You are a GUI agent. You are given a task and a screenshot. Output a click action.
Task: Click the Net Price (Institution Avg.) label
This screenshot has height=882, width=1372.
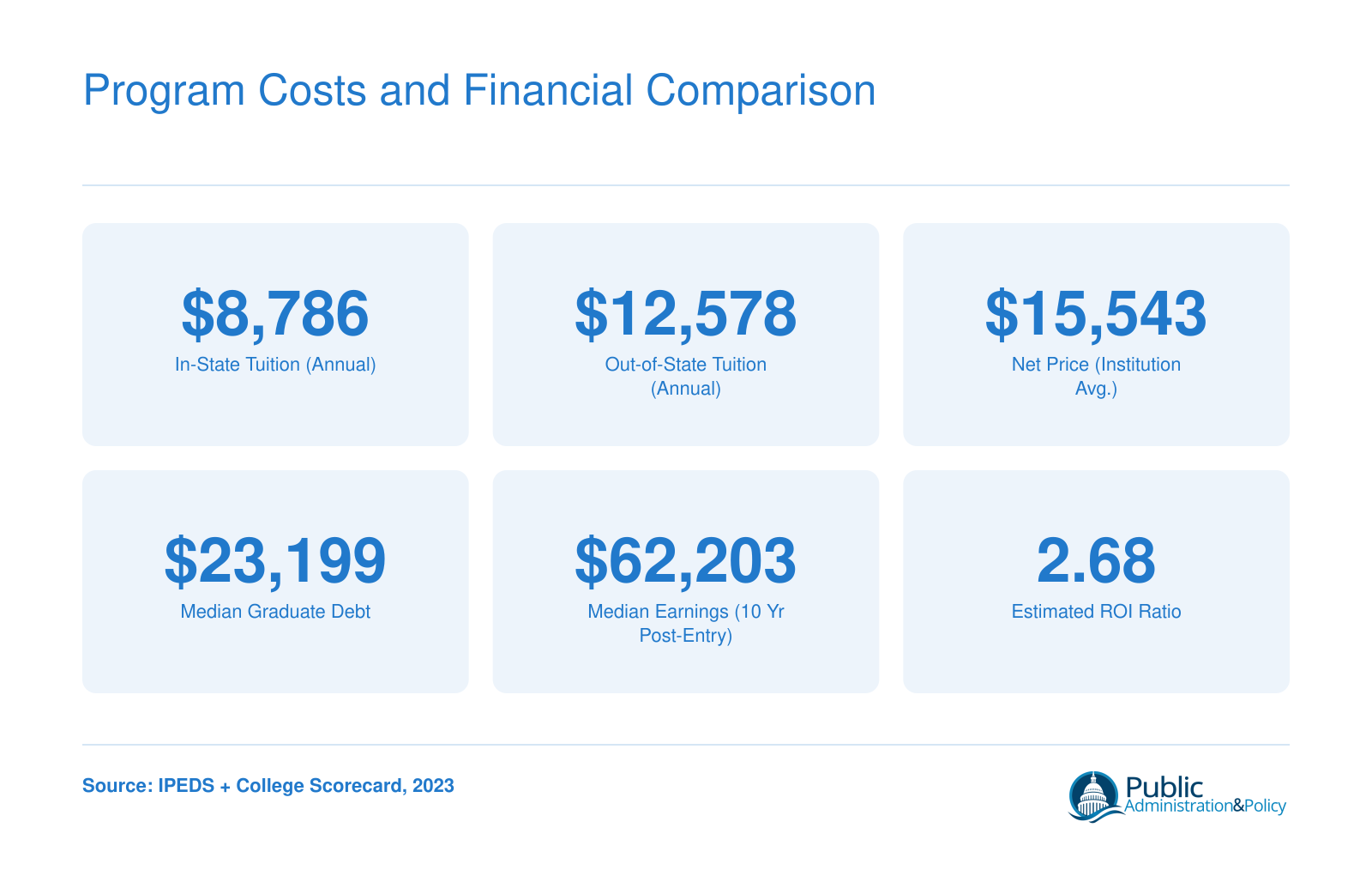tap(1096, 377)
